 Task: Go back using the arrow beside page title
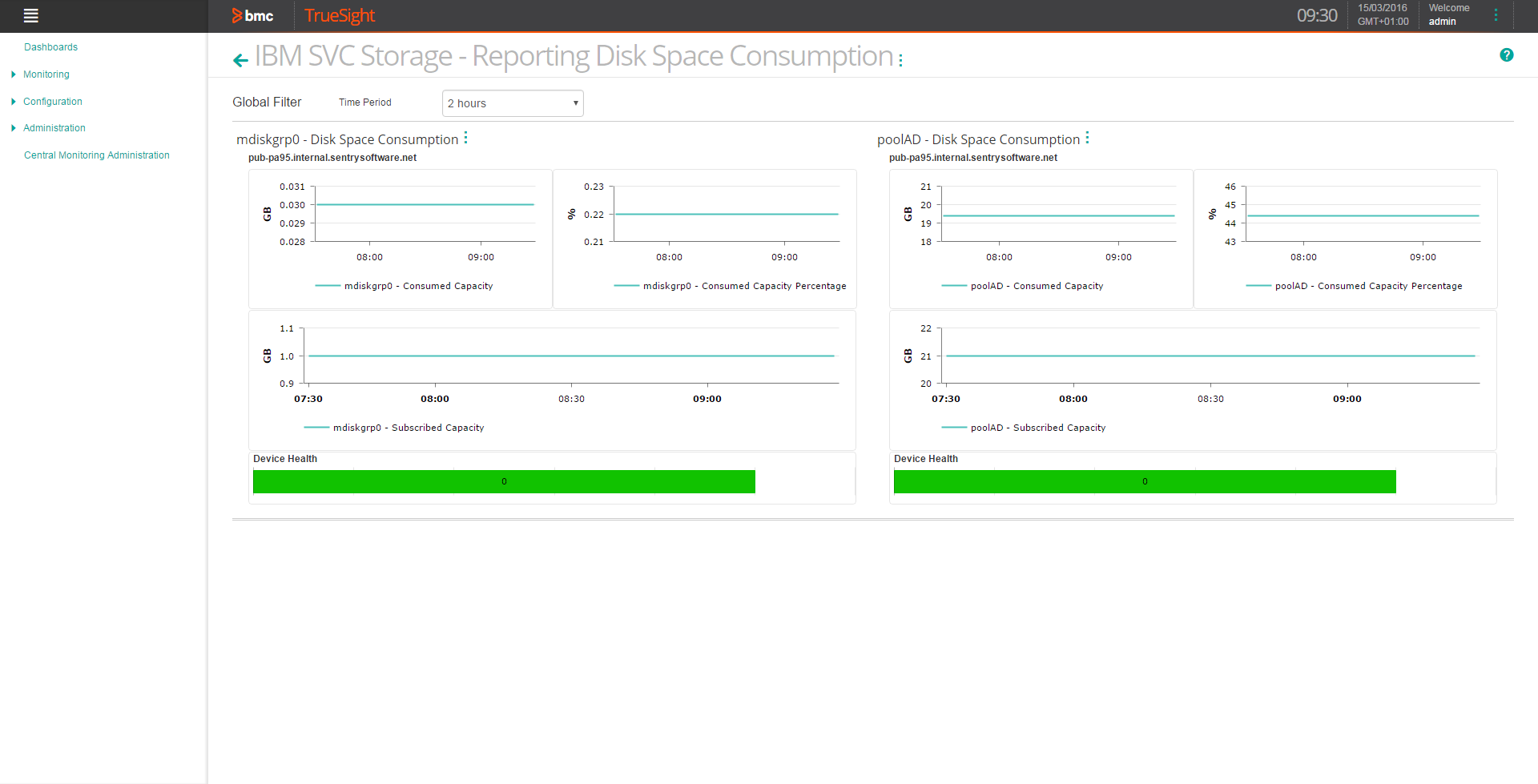[x=240, y=59]
